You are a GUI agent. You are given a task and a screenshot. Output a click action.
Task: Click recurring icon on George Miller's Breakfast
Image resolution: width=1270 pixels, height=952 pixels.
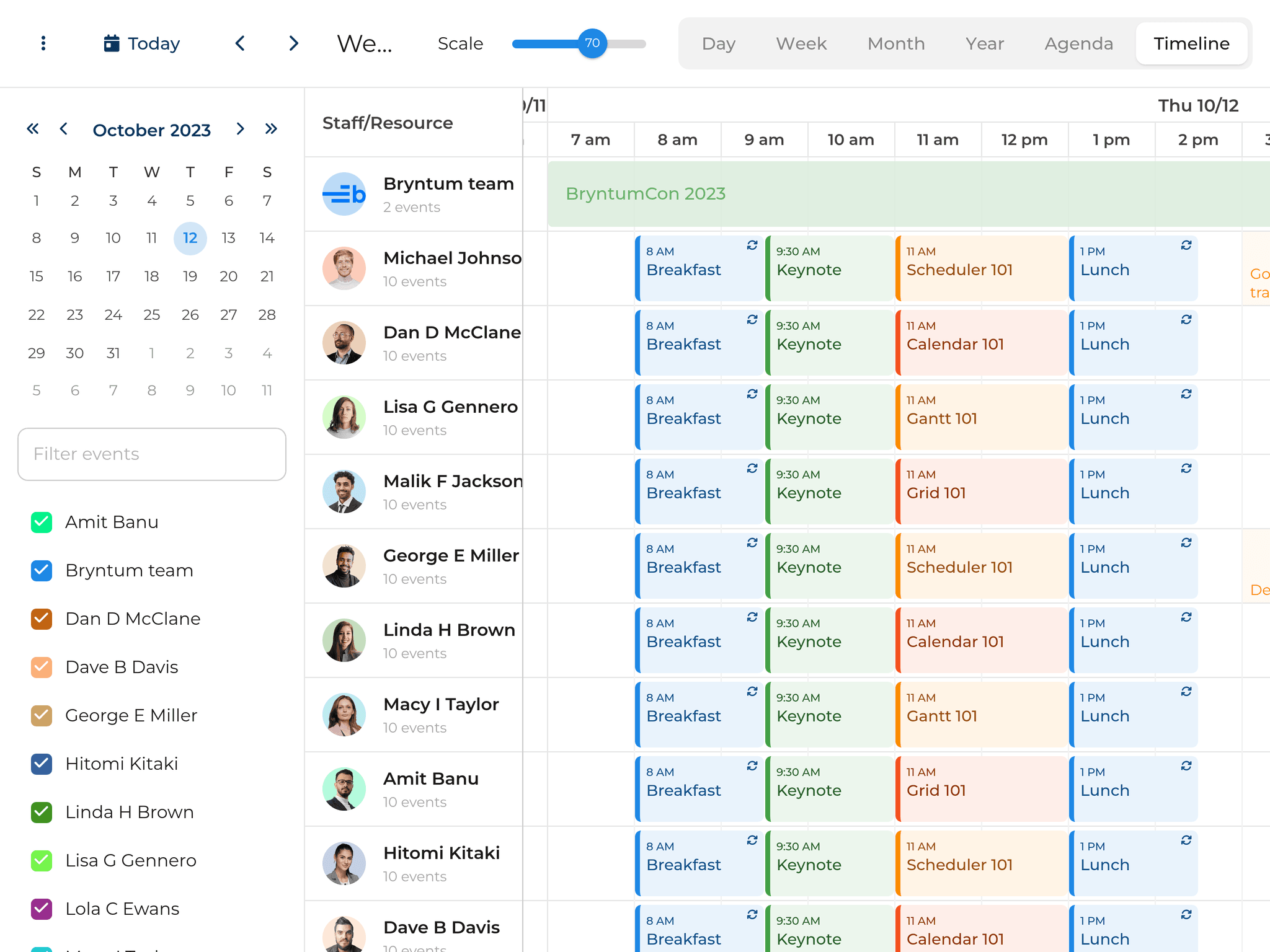click(x=752, y=543)
